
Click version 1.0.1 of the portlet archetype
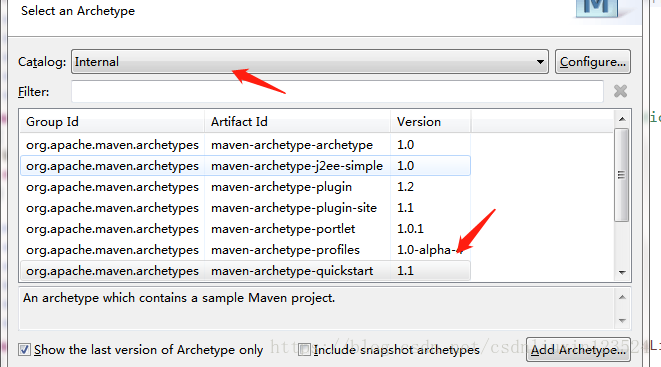coord(410,229)
